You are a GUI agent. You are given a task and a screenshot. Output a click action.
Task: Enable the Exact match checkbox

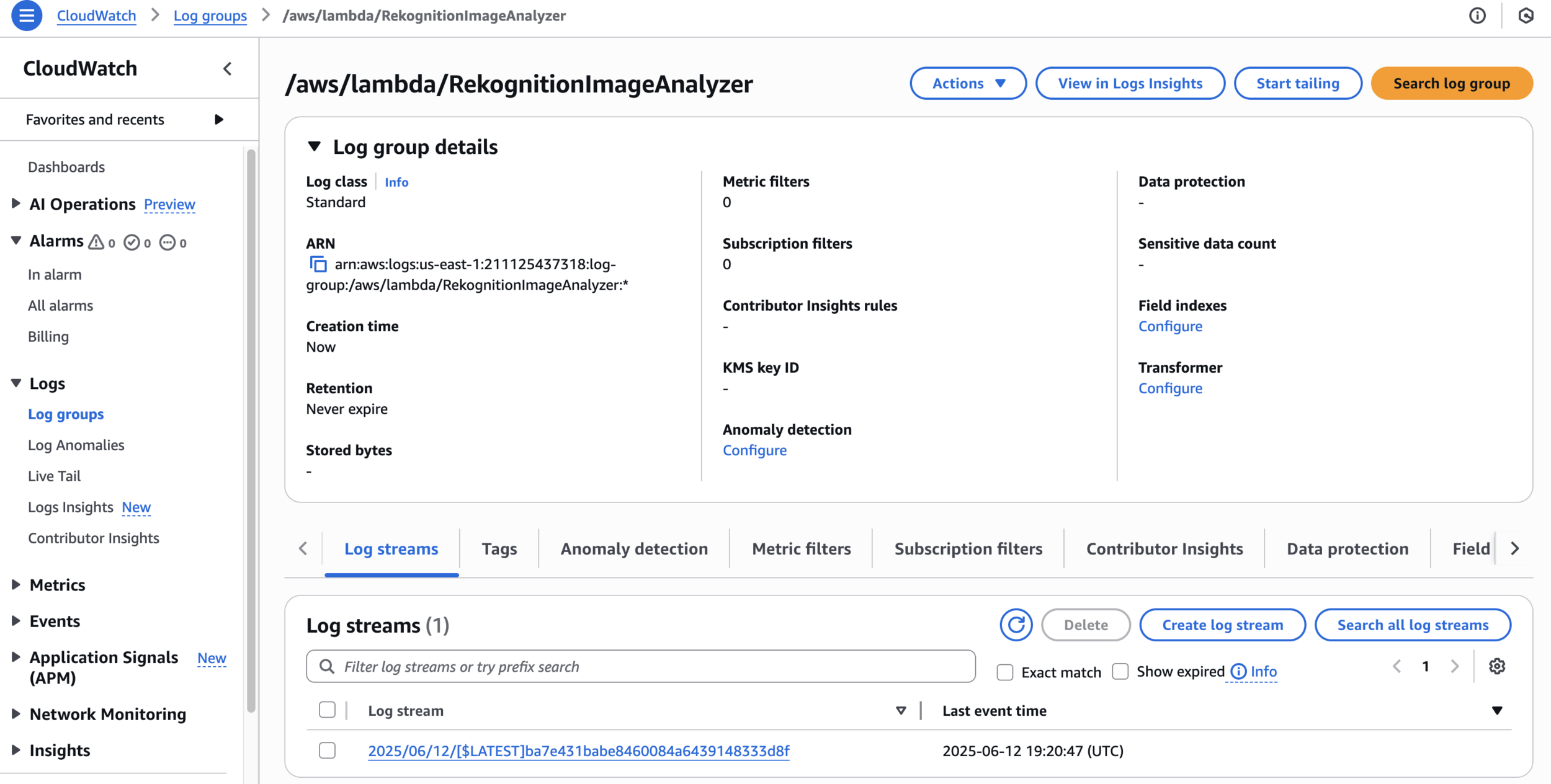[x=1004, y=672]
